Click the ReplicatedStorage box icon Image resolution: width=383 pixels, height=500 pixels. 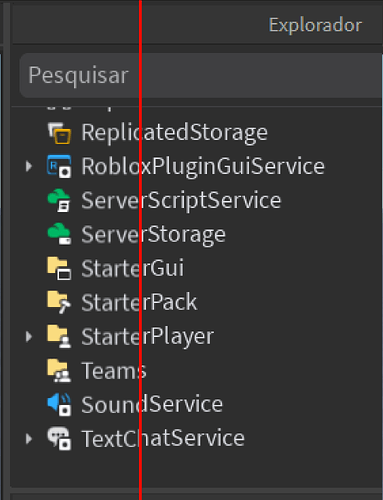pyautogui.click(x=59, y=133)
